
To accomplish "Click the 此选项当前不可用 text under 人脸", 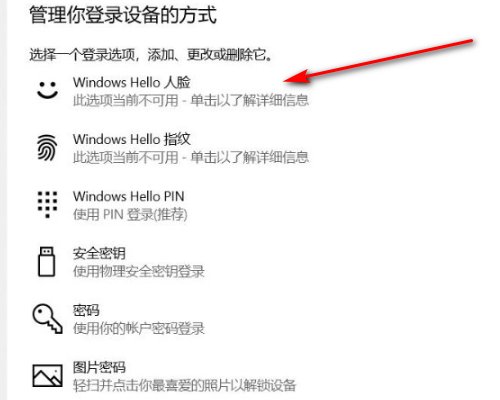I will [126, 100].
